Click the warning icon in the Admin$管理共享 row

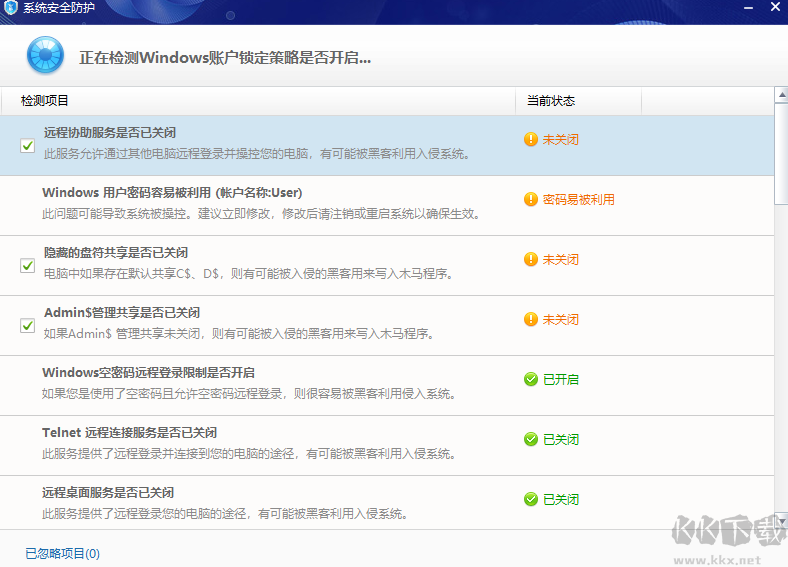(531, 320)
